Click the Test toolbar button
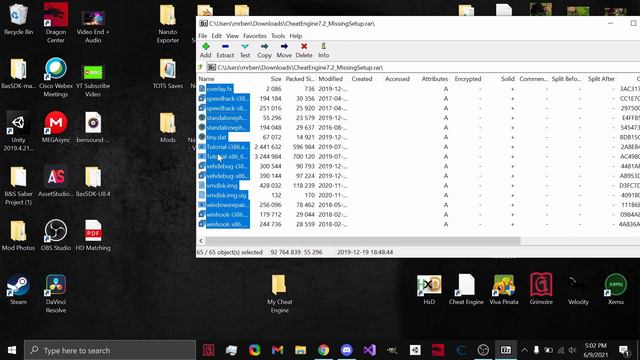Viewport: 640px width, 360px height. click(x=244, y=50)
